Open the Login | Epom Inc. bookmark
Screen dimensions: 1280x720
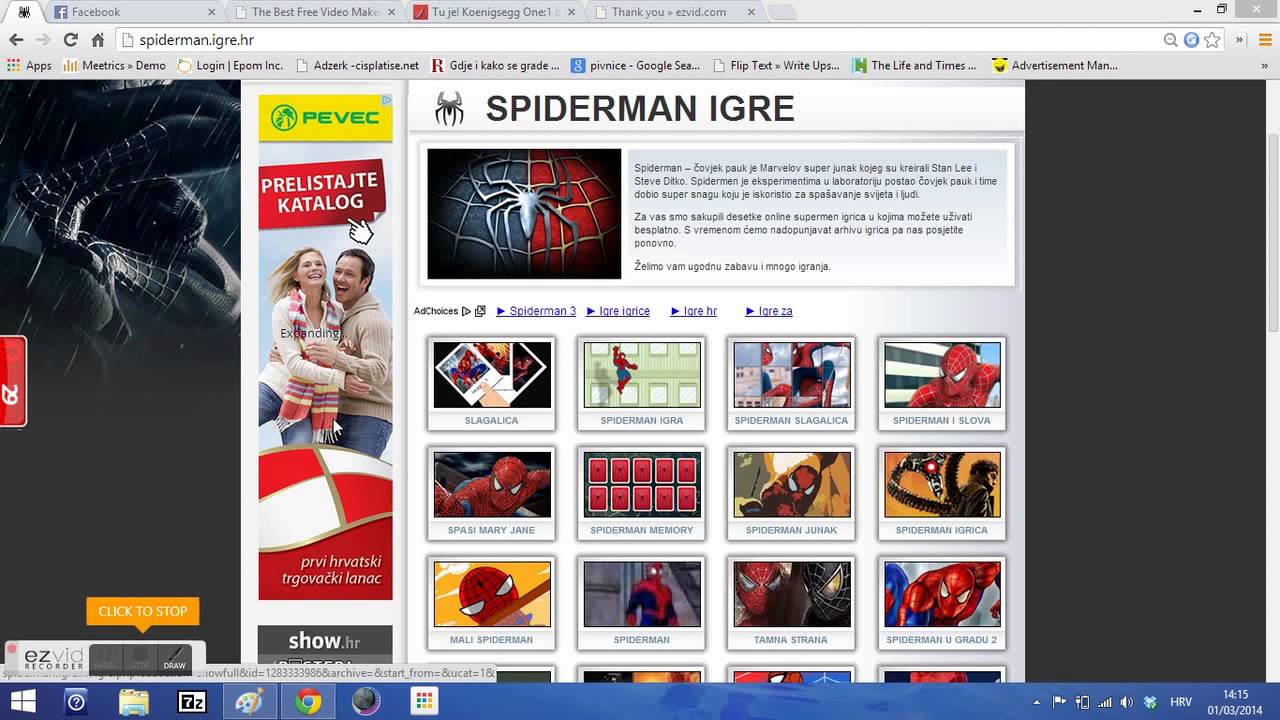(230, 65)
